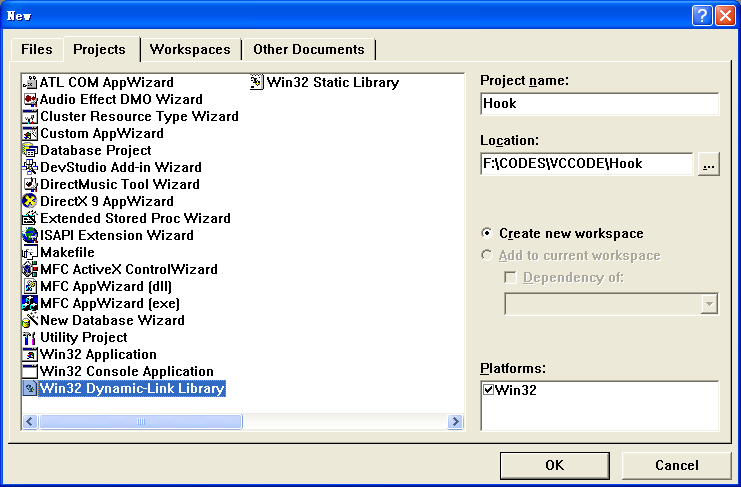The height and width of the screenshot is (487, 741).
Task: Click the "Utility Project" label
Action: pos(84,337)
